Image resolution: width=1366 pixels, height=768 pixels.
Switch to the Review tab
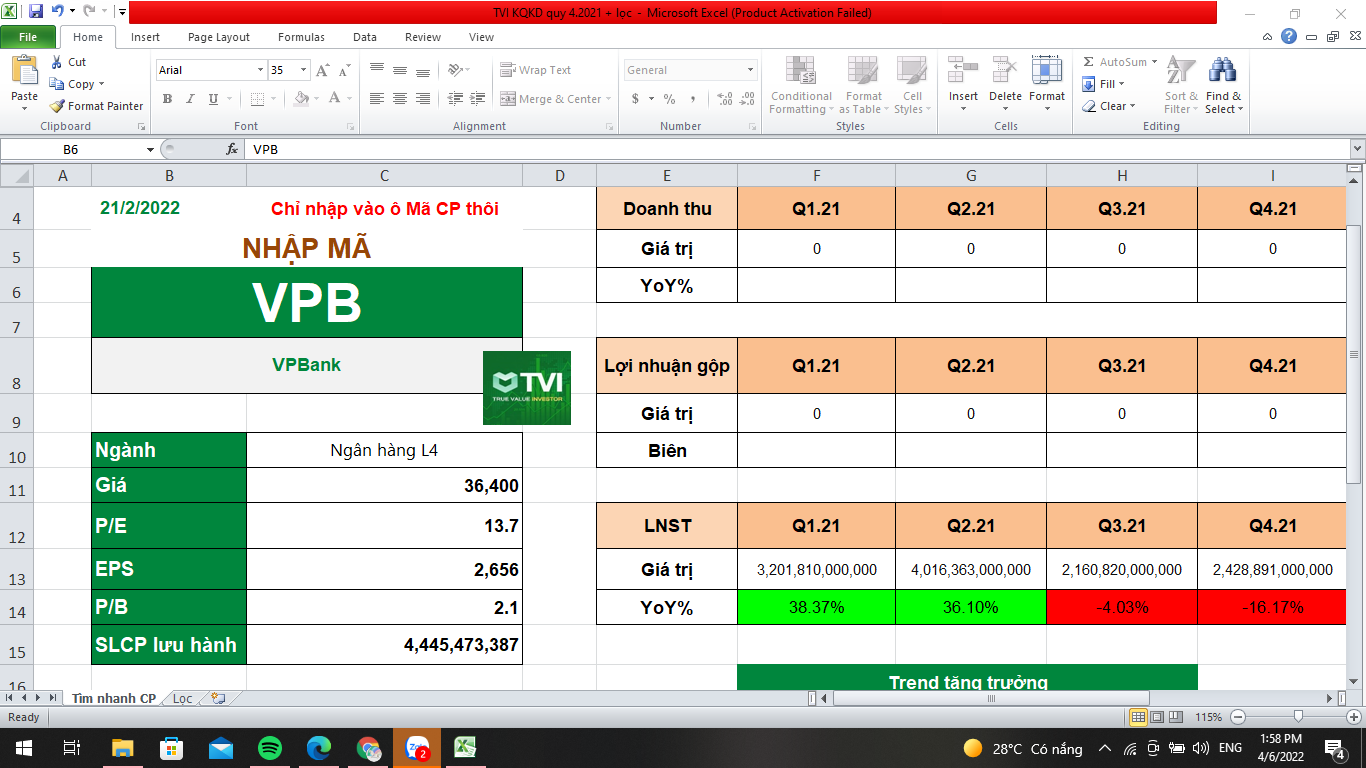click(423, 37)
